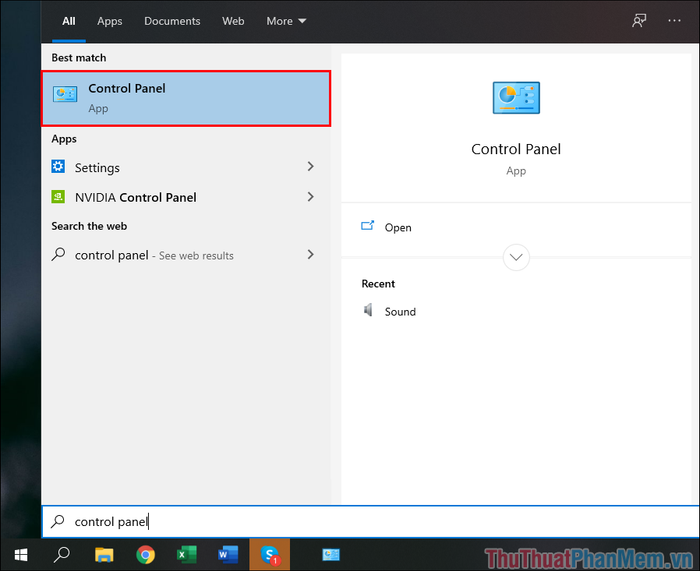Click the NVIDIA Control Panel green icon

point(58,196)
